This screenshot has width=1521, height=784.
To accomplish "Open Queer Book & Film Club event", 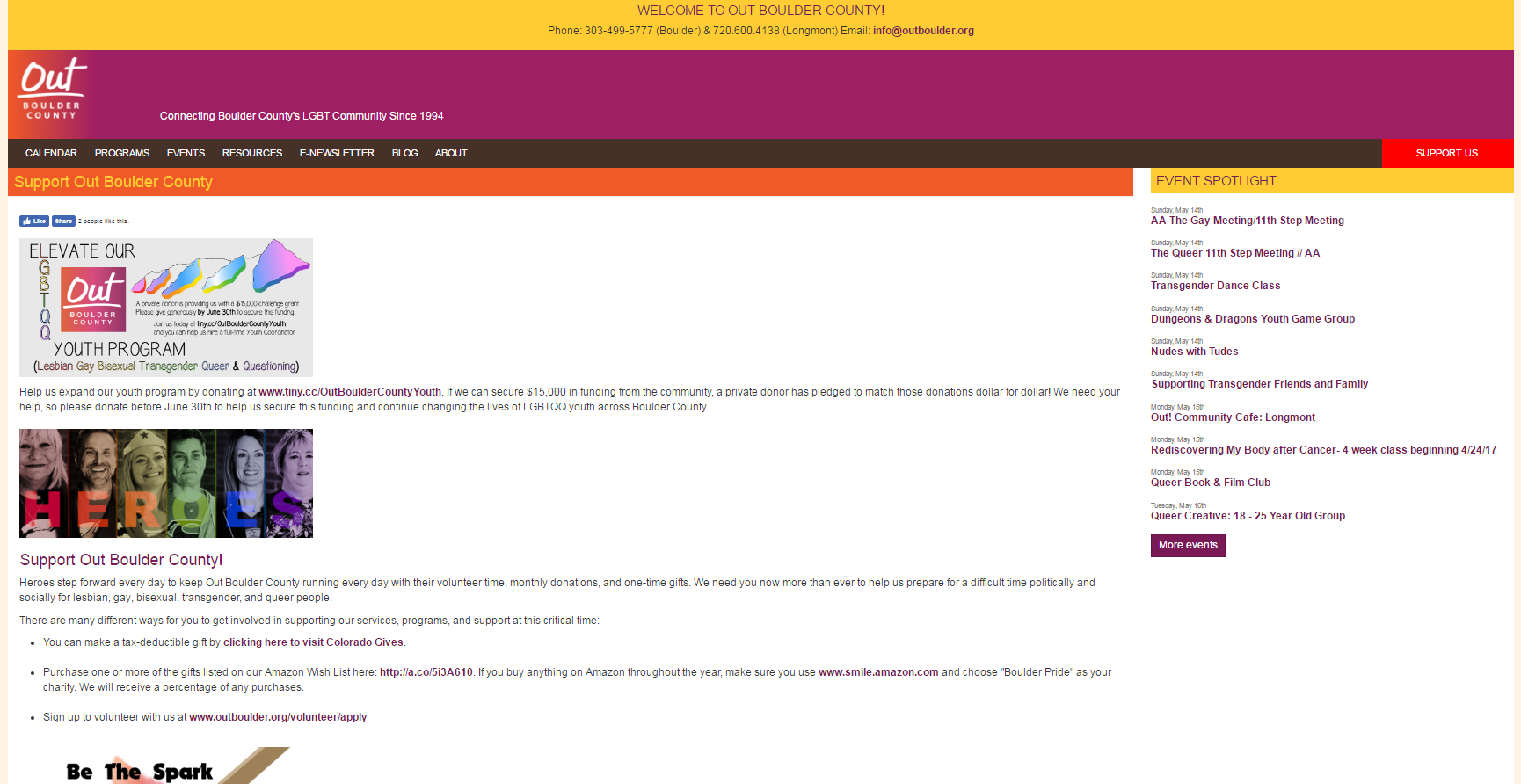I will pyautogui.click(x=1211, y=483).
